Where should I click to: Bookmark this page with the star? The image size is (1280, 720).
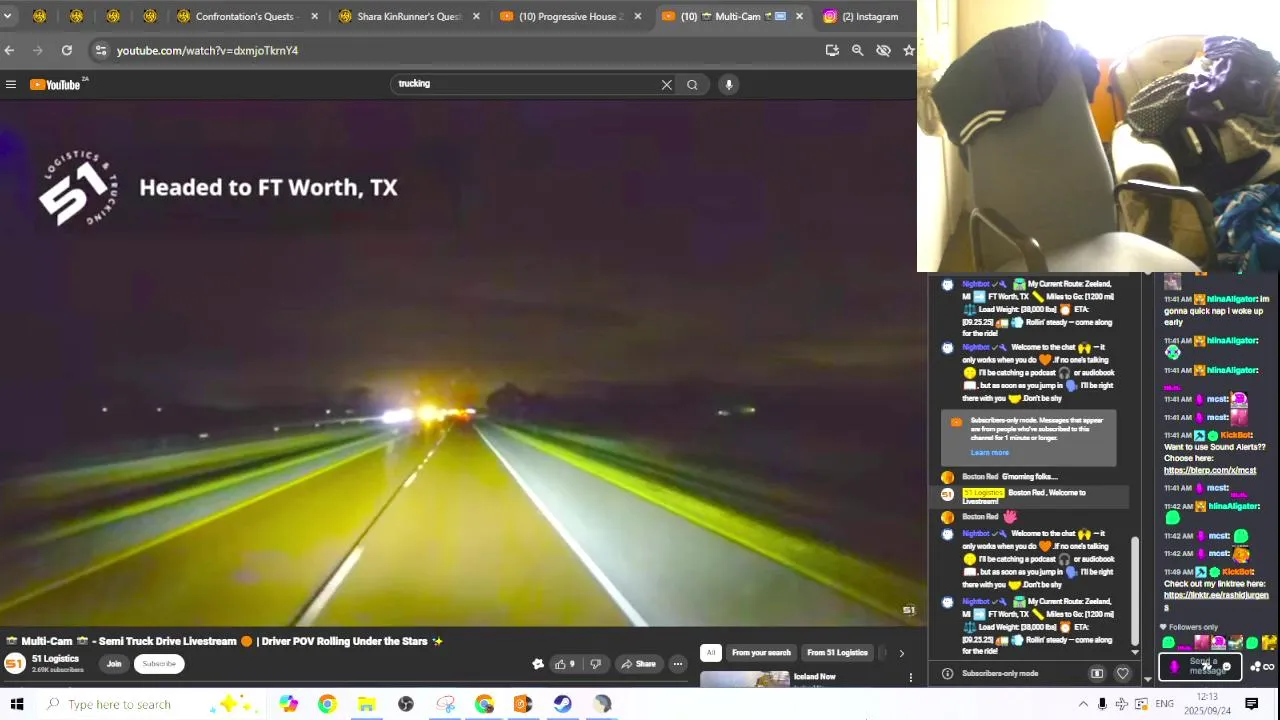pos(908,50)
